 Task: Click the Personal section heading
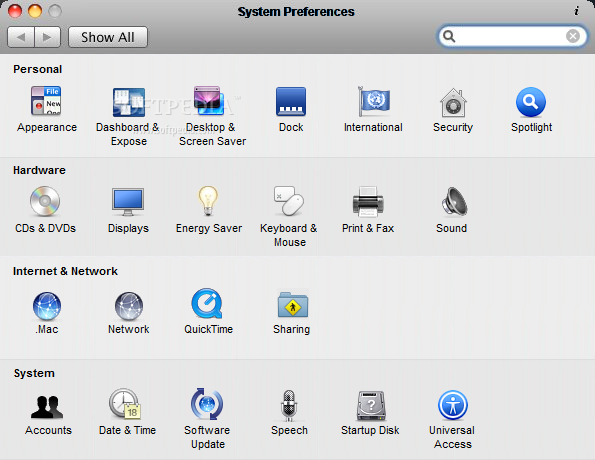[38, 69]
